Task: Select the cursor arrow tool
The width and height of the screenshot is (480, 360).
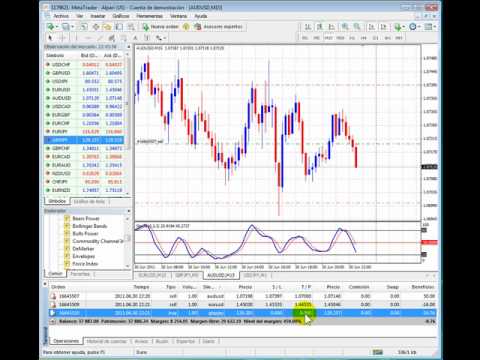Action: (50, 38)
